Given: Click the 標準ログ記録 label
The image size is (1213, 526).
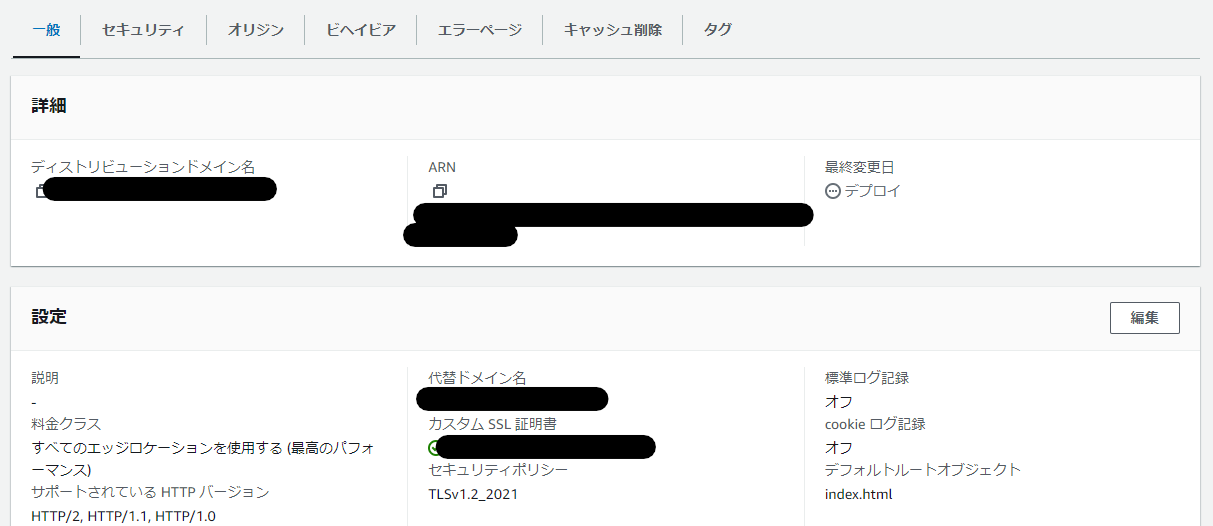Looking at the screenshot, I should click(867, 378).
